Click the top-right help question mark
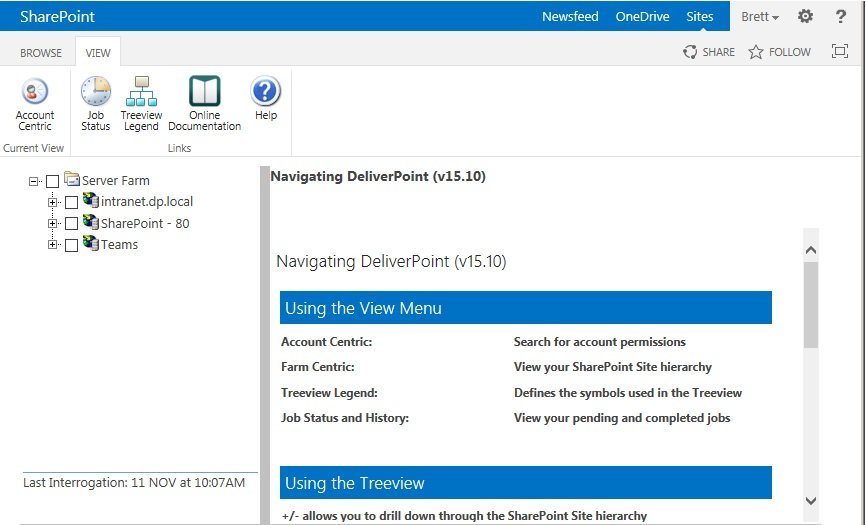The height and width of the screenshot is (525, 866). (x=841, y=16)
